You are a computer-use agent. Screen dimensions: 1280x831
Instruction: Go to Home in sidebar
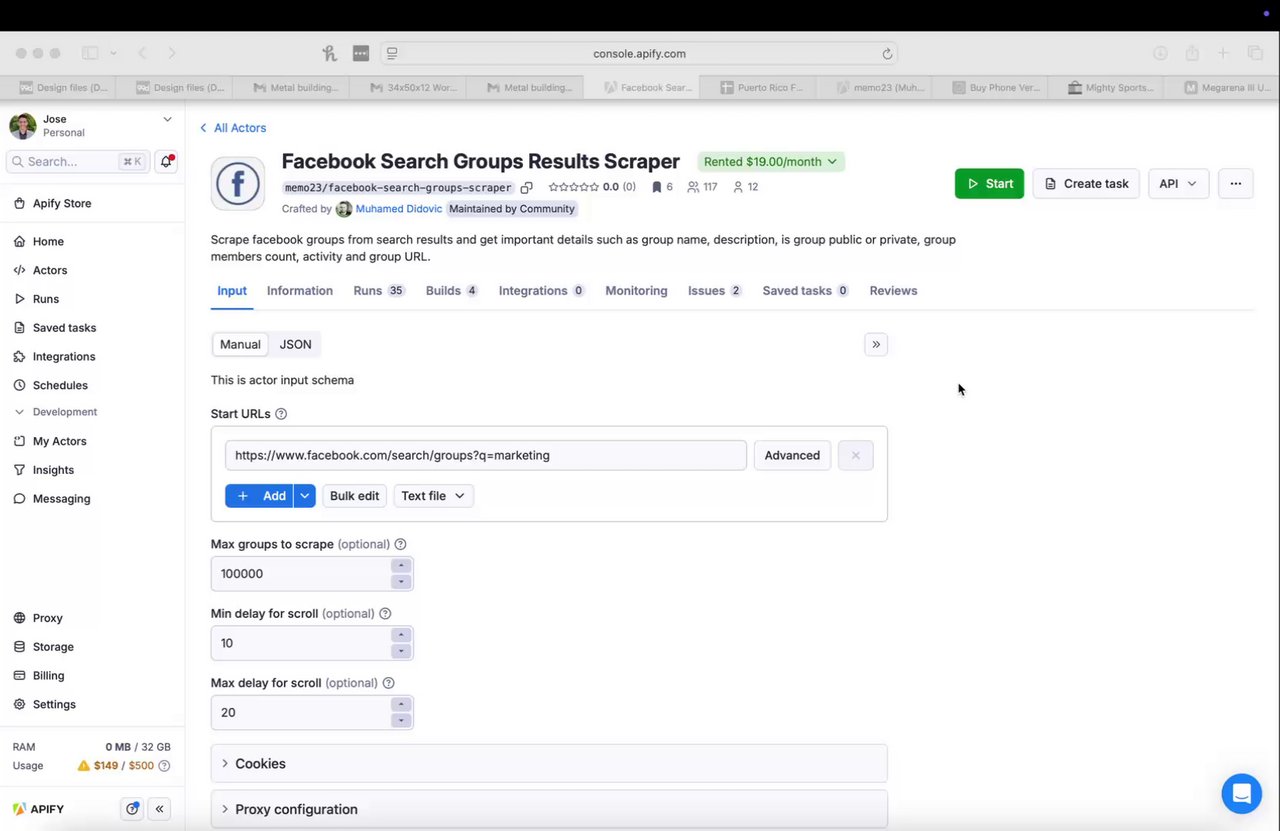pyautogui.click(x=47, y=241)
